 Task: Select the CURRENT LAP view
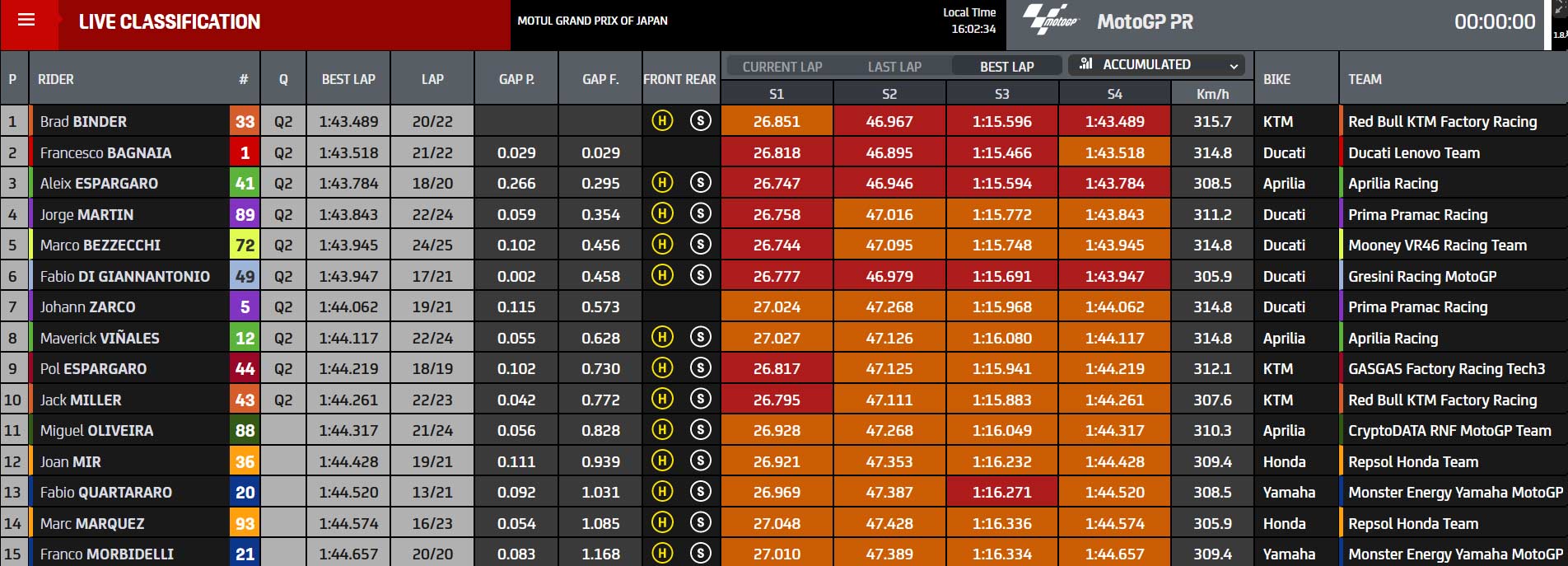782,67
